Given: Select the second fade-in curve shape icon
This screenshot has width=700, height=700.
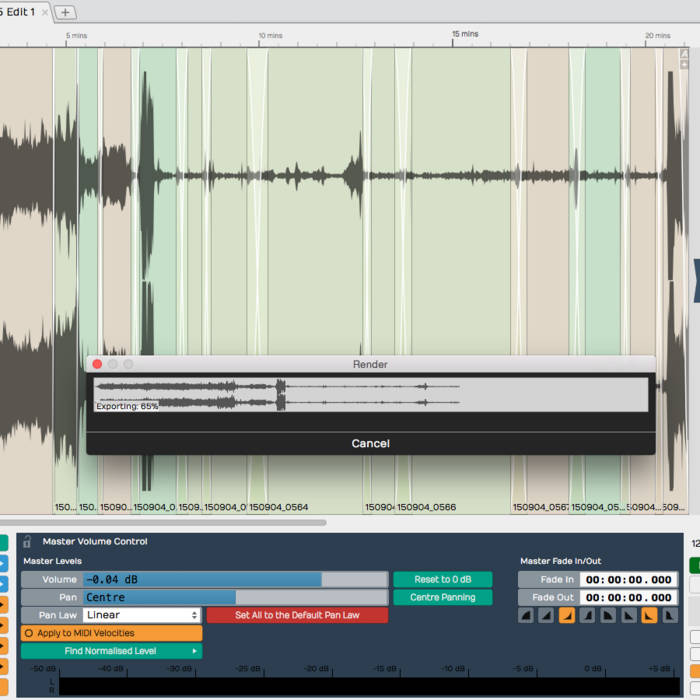Looking at the screenshot, I should [546, 616].
